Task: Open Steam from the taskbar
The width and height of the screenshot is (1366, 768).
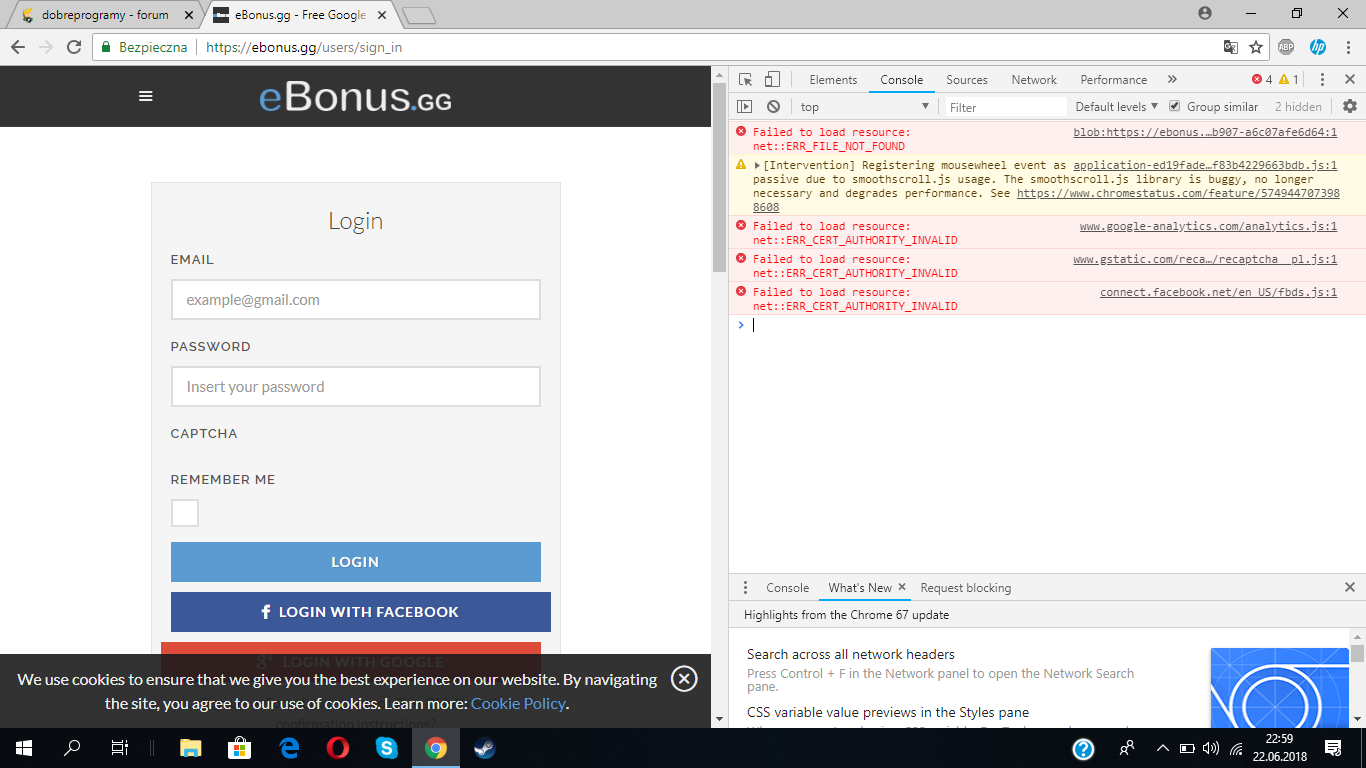Action: pos(485,748)
